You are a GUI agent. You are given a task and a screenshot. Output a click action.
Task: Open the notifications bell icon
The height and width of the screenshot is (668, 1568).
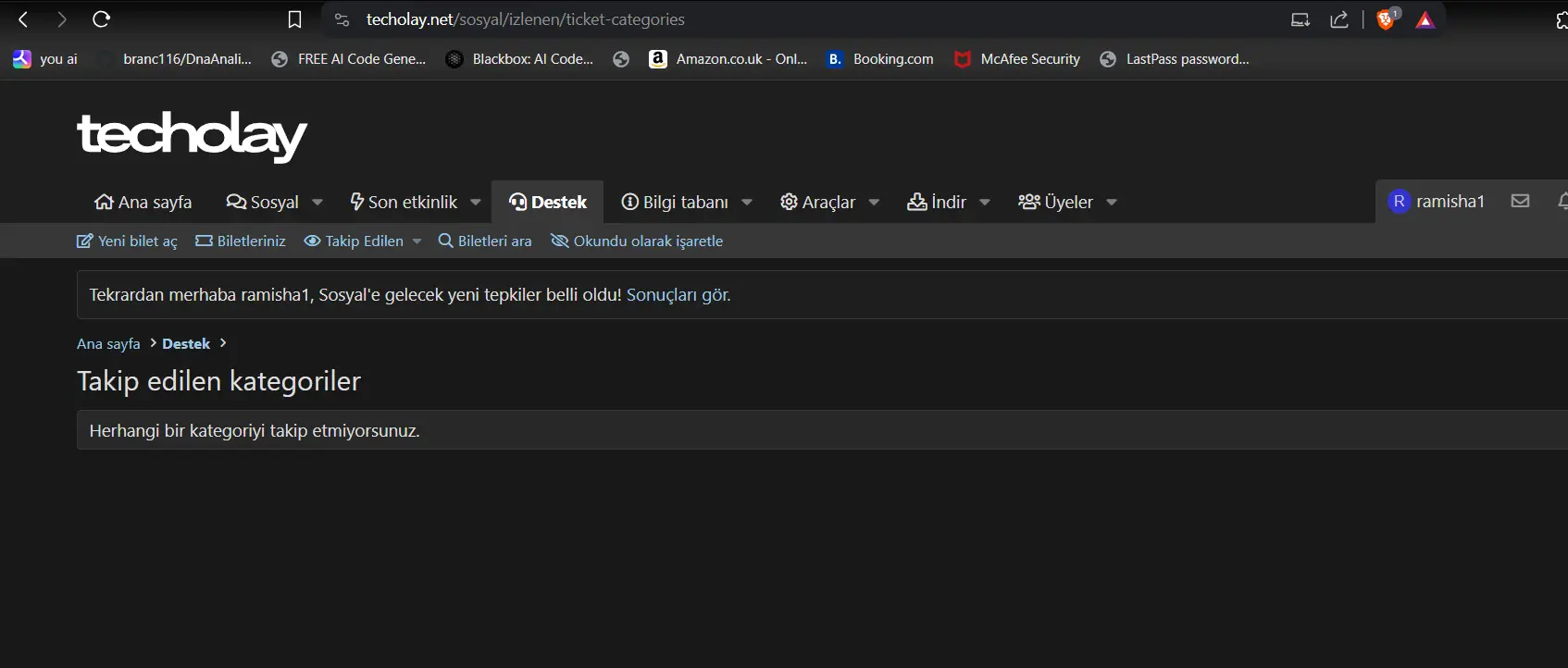pos(1562,201)
